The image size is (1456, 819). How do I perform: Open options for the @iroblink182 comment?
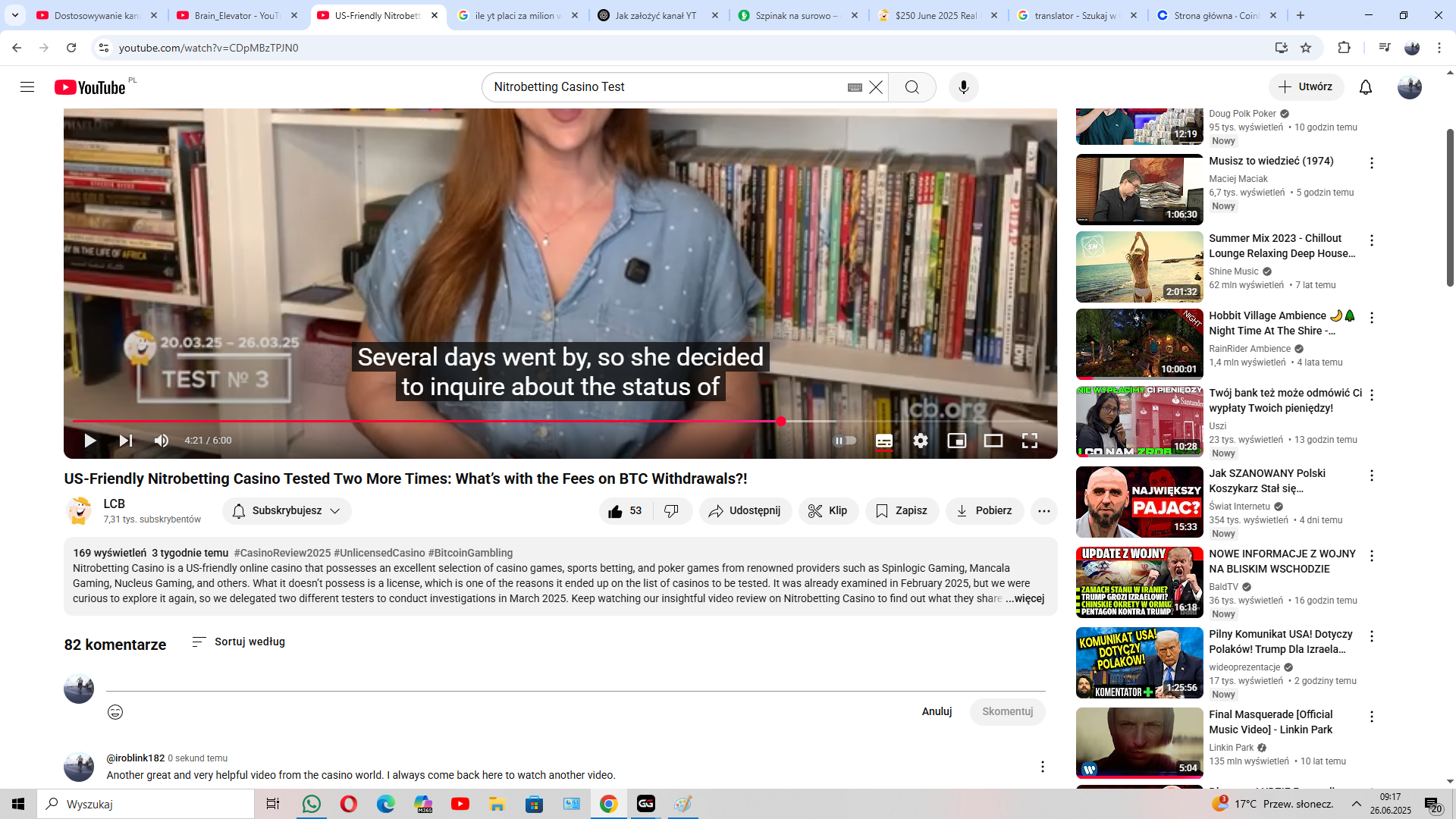(1043, 767)
